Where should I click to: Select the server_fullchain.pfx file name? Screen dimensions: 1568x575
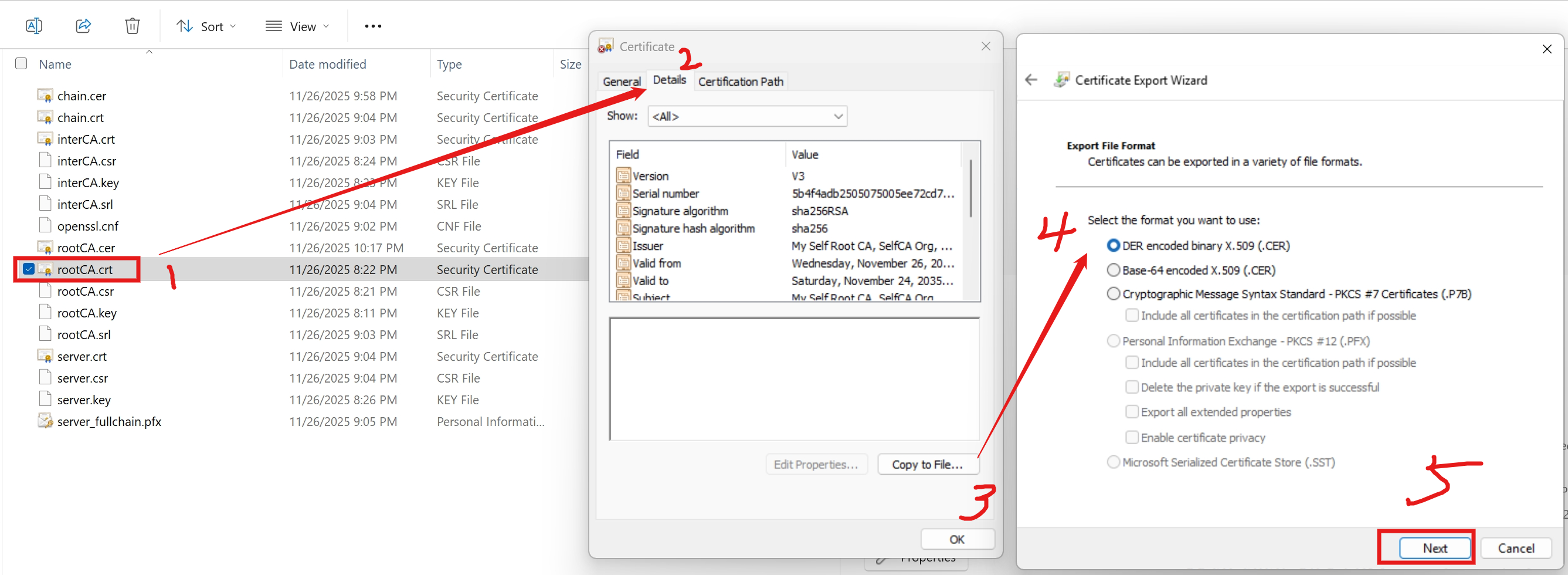click(110, 421)
